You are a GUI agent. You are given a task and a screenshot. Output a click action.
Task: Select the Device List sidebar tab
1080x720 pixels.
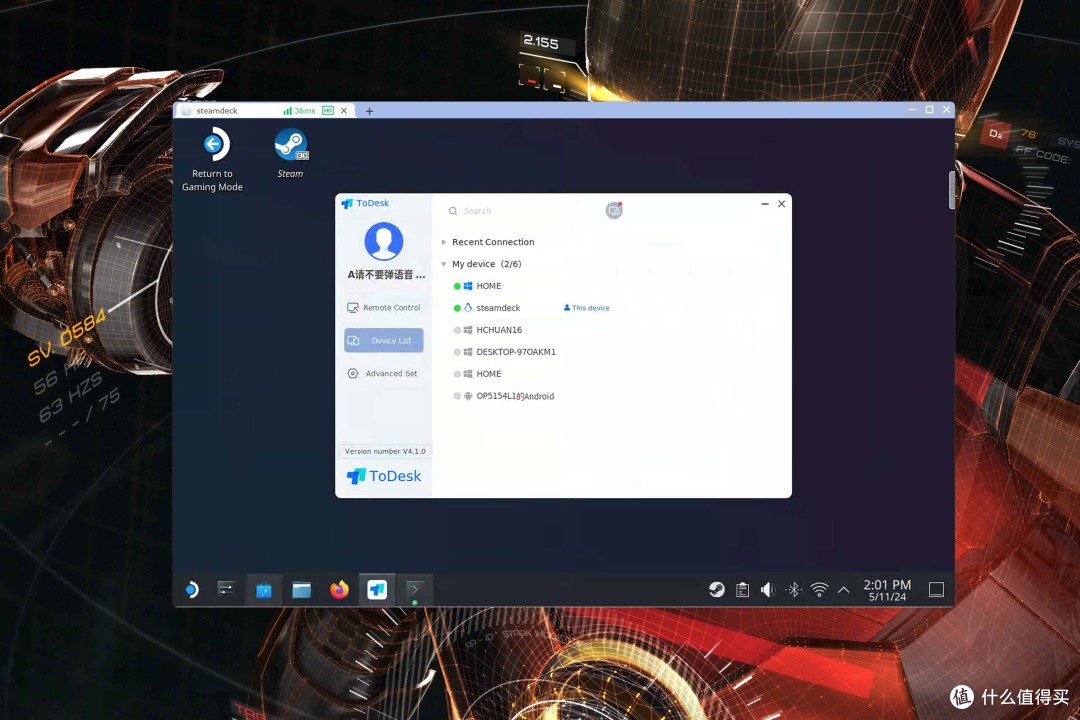[x=384, y=340]
